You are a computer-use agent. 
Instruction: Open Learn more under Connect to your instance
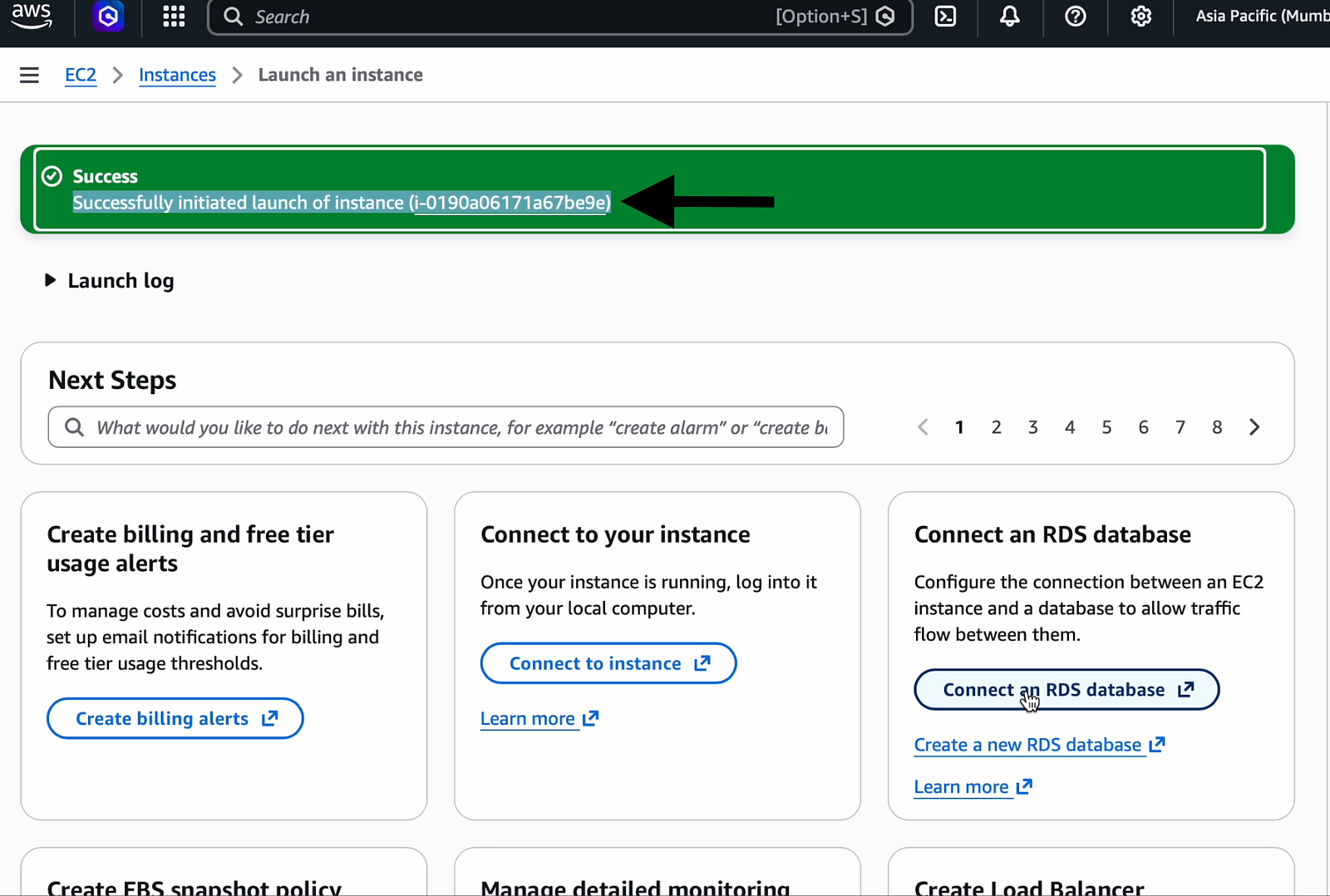539,719
